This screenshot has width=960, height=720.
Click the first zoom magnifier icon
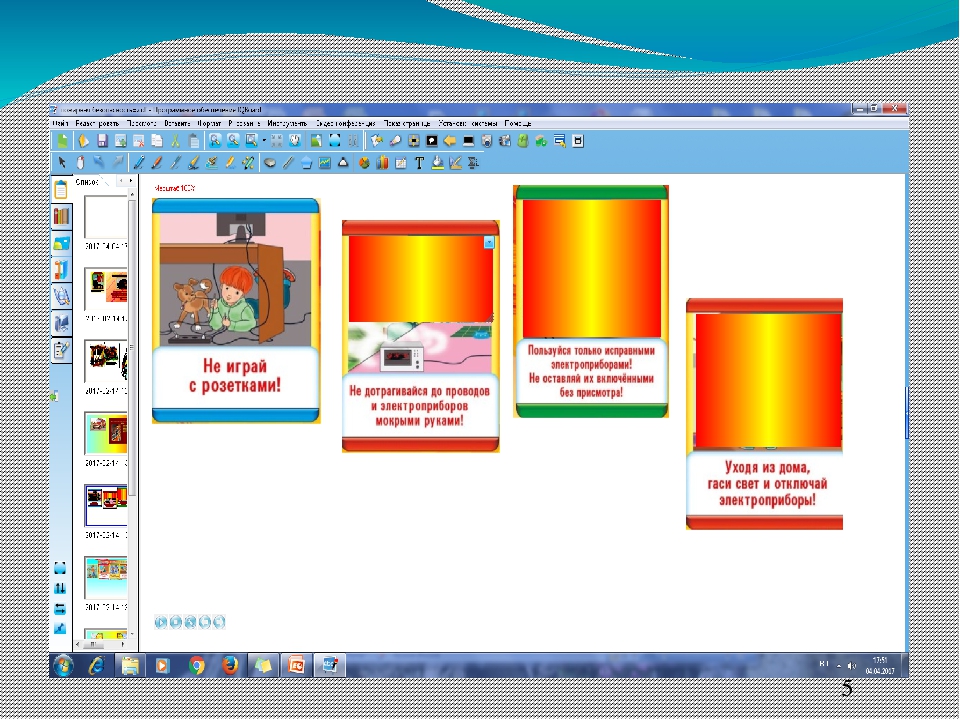click(x=215, y=141)
